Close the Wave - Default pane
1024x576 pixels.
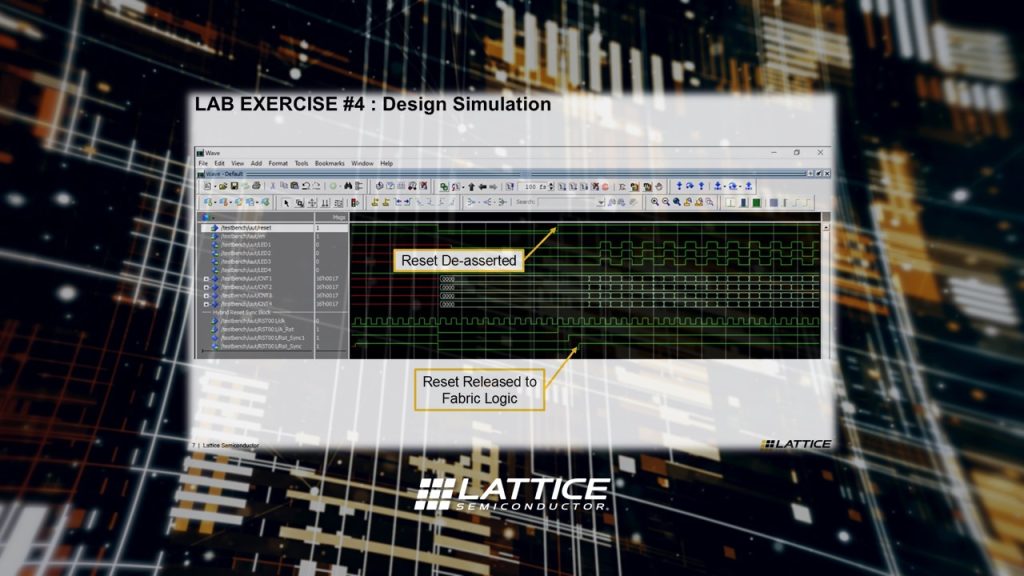[827, 174]
